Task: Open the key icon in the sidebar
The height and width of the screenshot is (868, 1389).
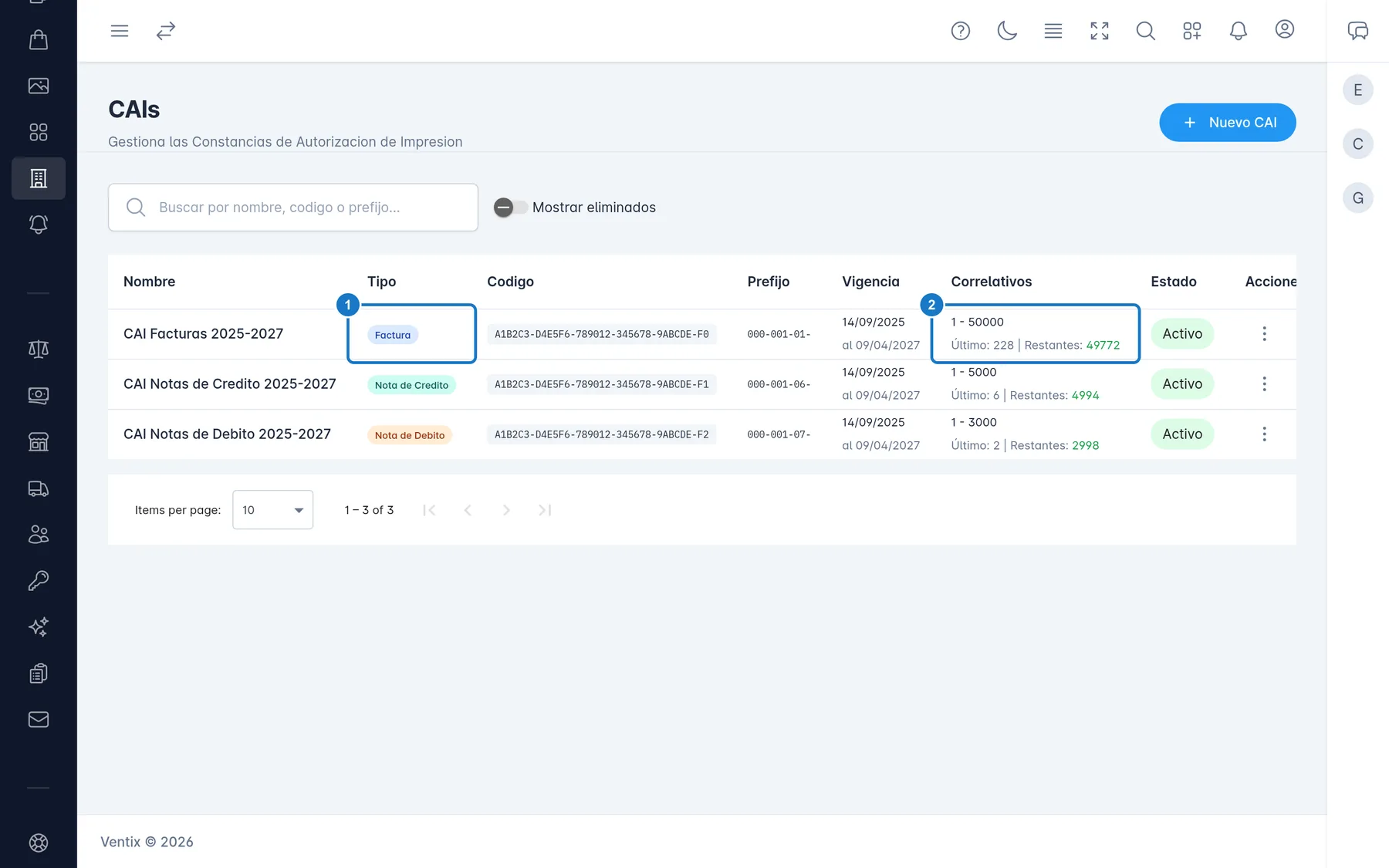Action: coord(39,580)
